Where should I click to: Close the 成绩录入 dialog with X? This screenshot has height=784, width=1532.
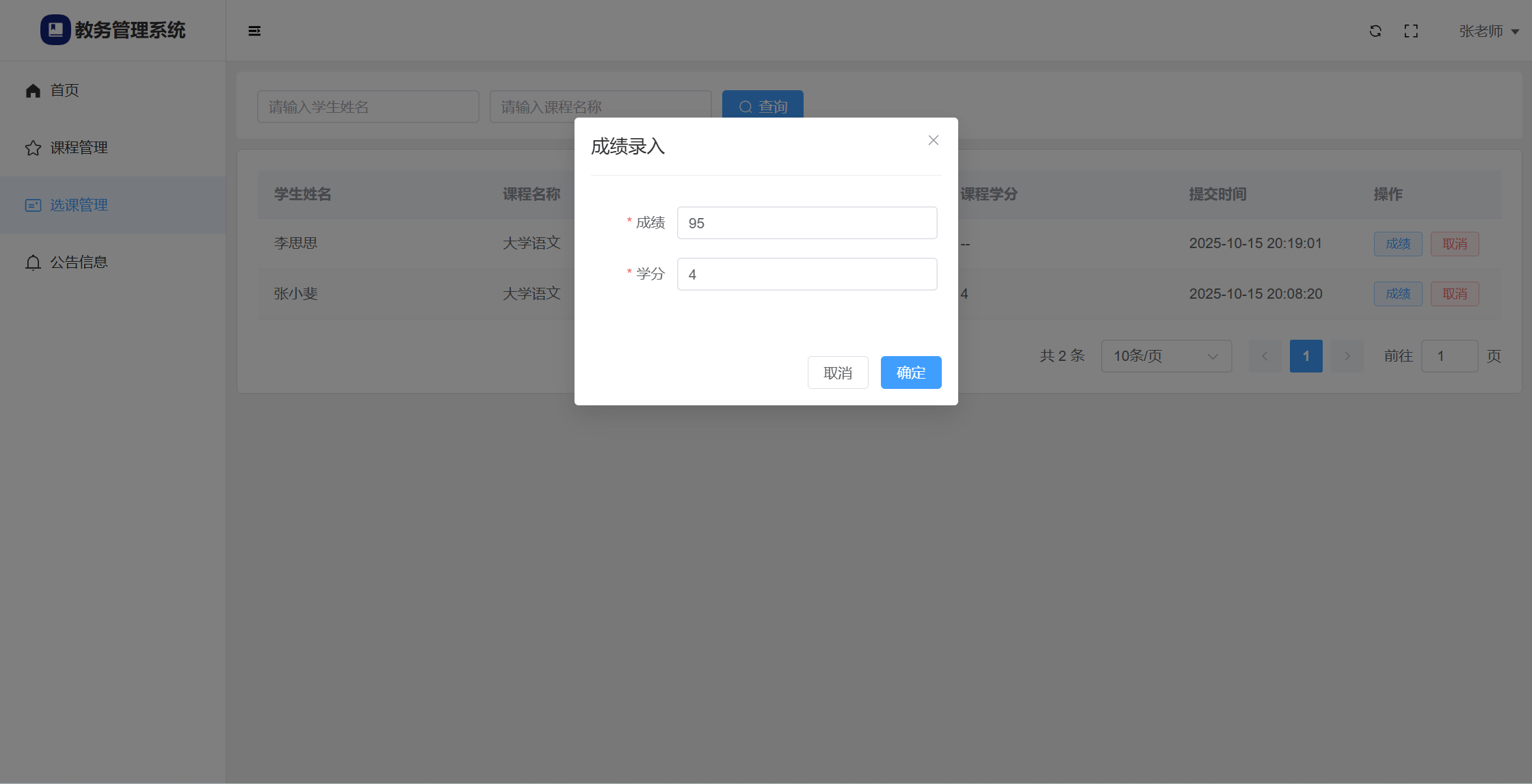tap(933, 140)
